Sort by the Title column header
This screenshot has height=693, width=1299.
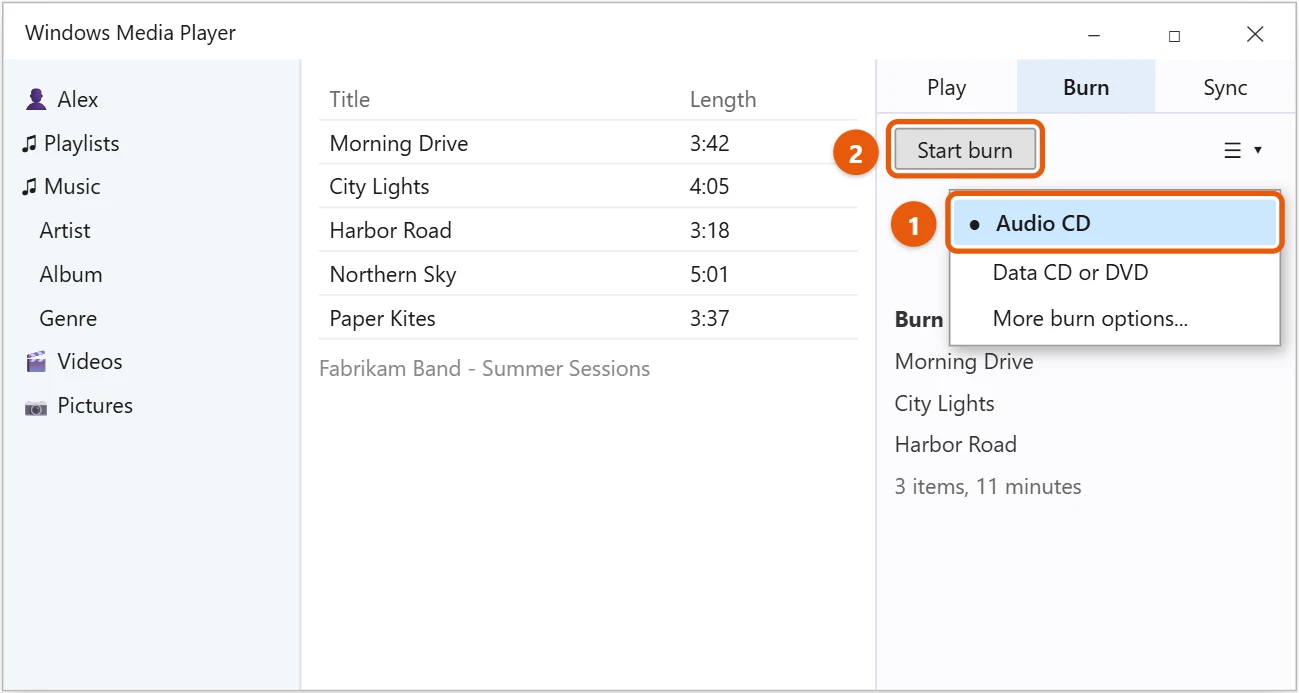pos(350,100)
